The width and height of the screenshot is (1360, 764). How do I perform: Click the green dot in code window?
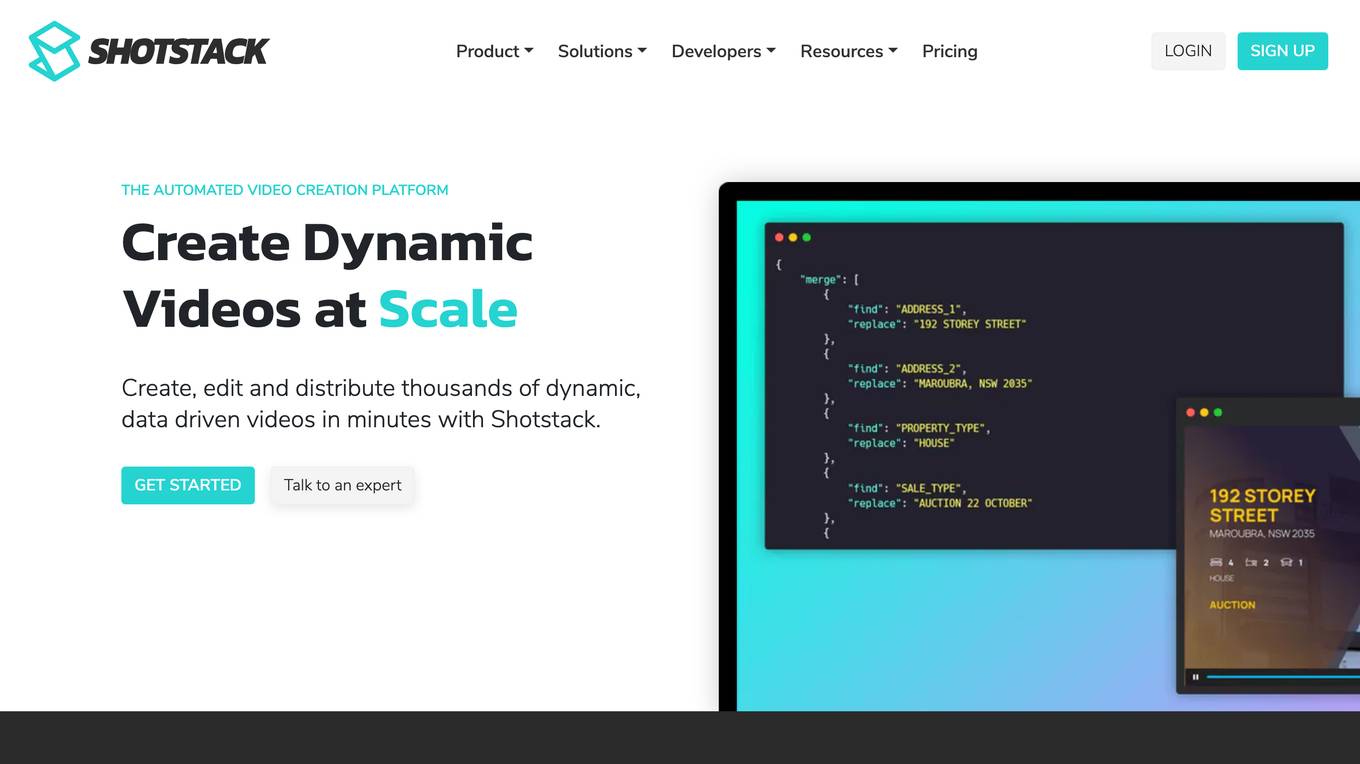click(807, 237)
